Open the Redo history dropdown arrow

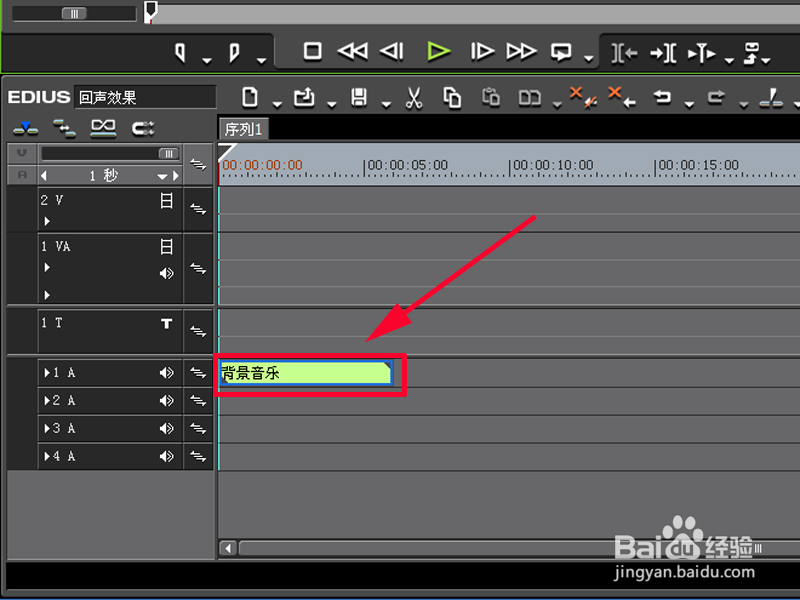pyautogui.click(x=744, y=105)
